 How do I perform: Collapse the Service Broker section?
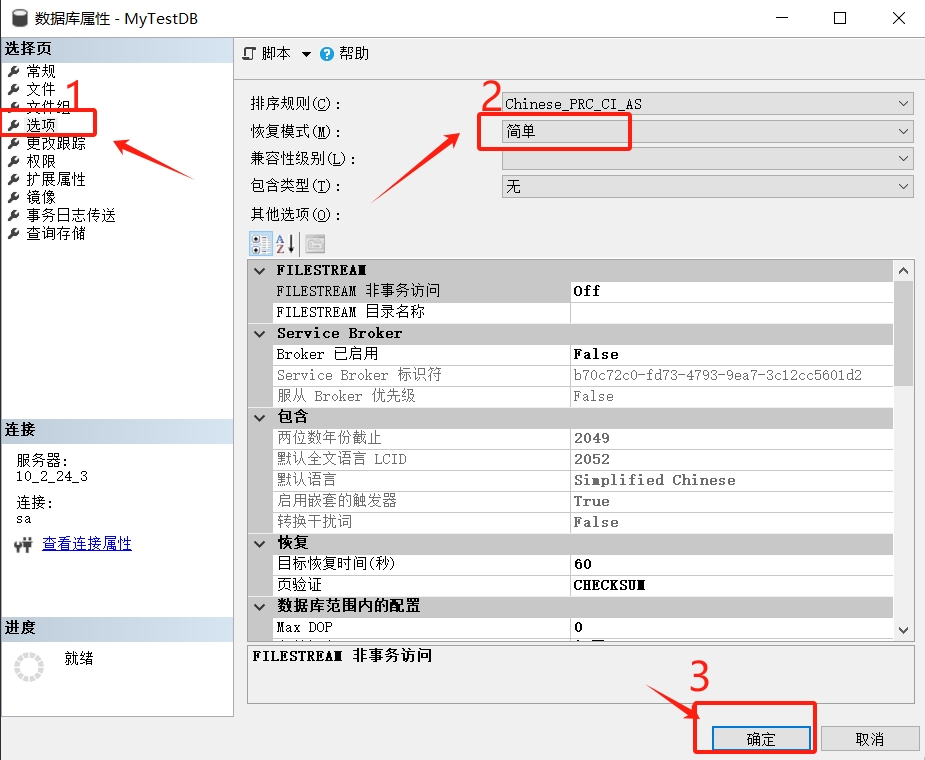coord(260,333)
